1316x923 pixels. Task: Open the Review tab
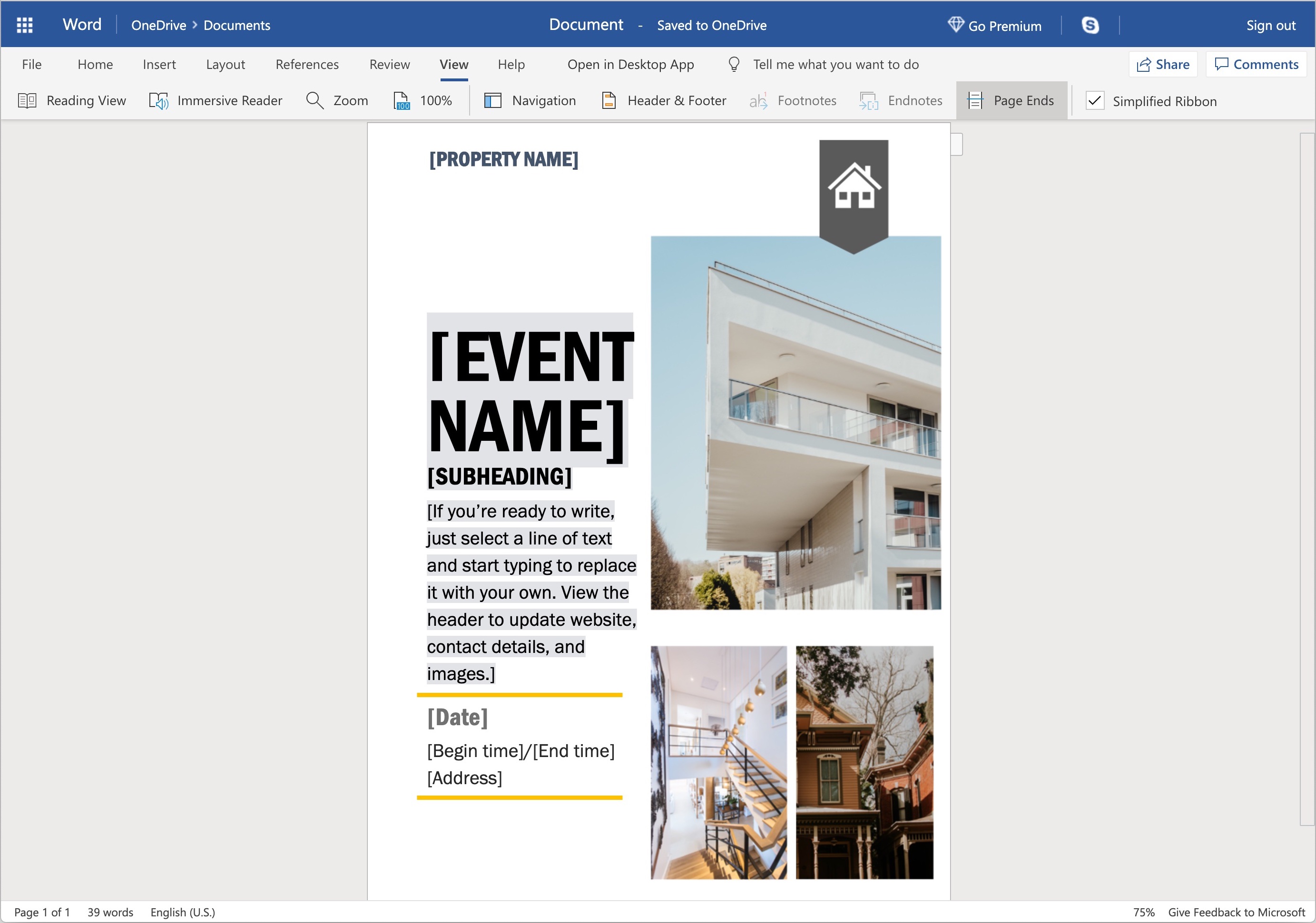pos(389,64)
